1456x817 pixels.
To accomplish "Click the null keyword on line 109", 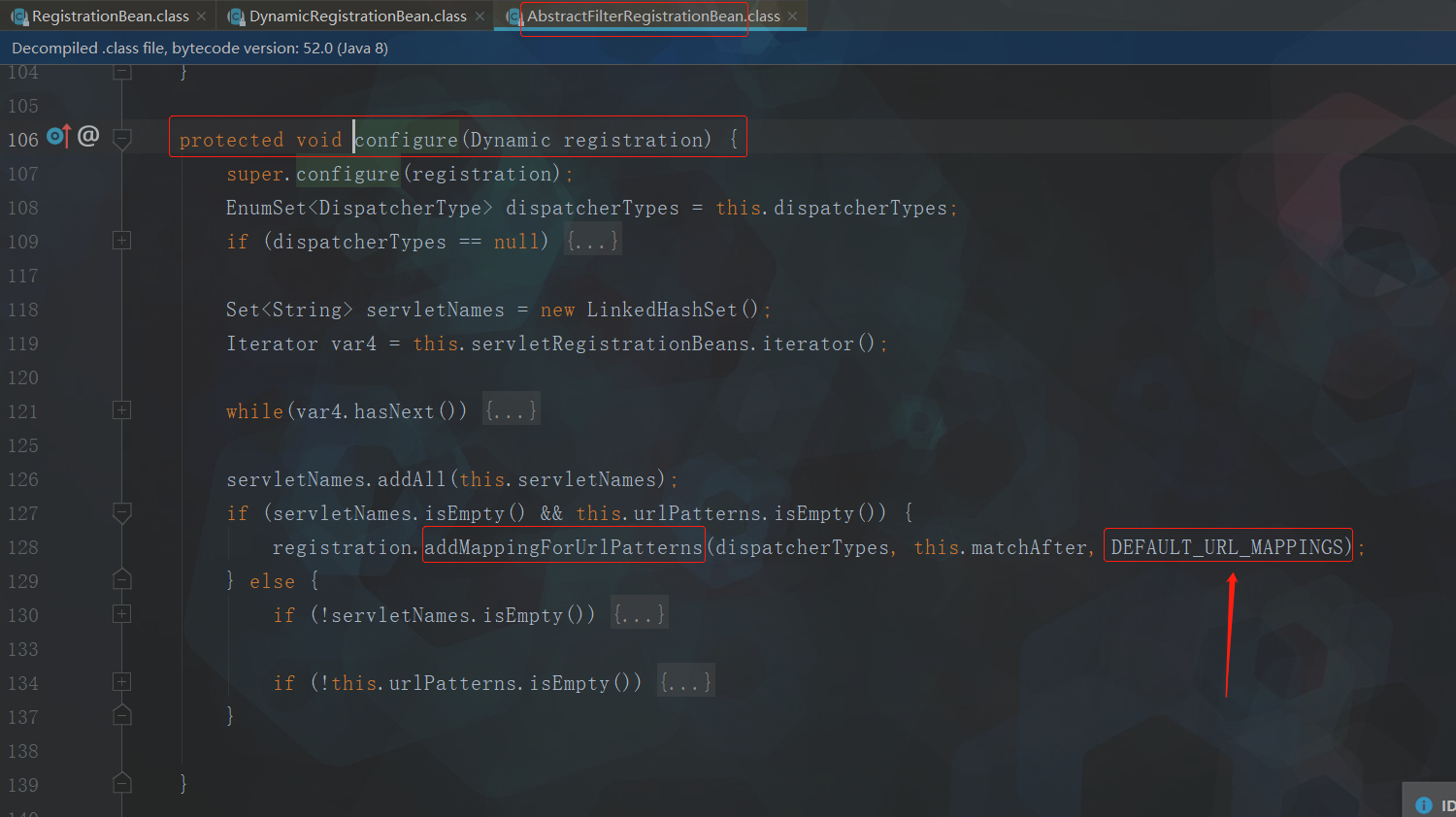I will pyautogui.click(x=516, y=242).
